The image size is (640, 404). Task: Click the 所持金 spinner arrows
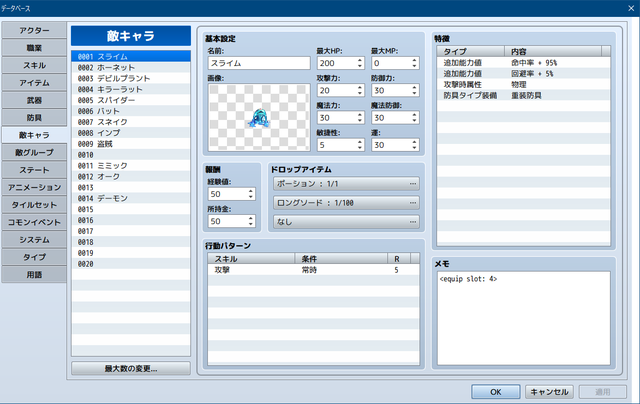point(251,221)
